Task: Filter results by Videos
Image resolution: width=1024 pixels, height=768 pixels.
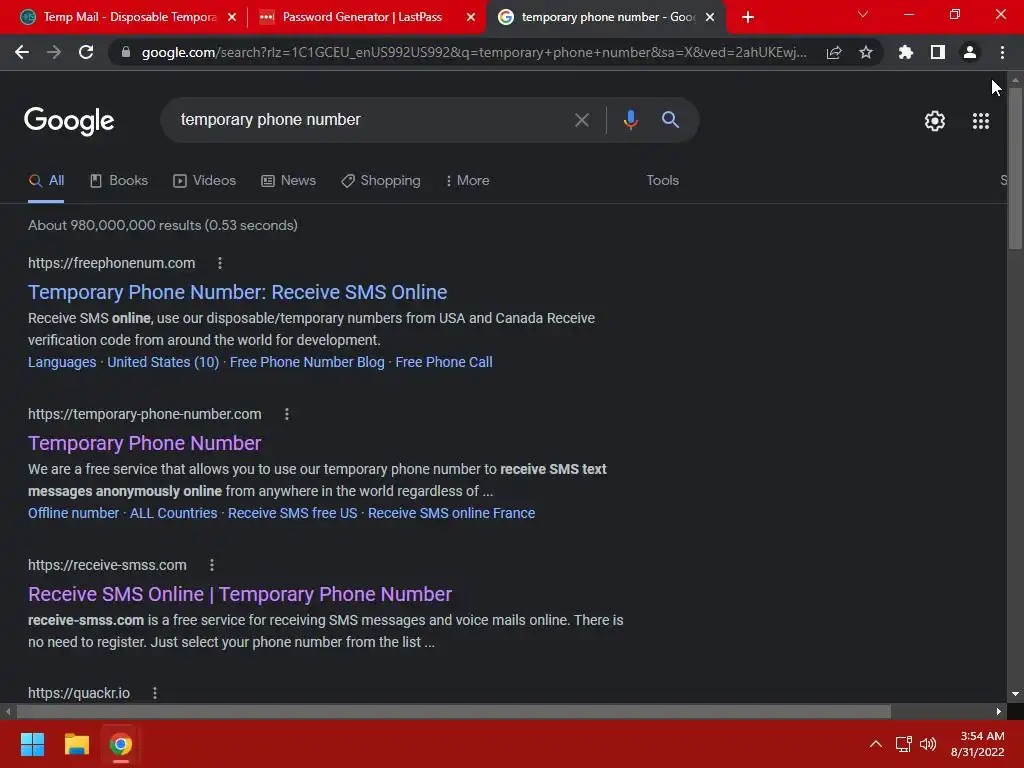Action: (204, 180)
